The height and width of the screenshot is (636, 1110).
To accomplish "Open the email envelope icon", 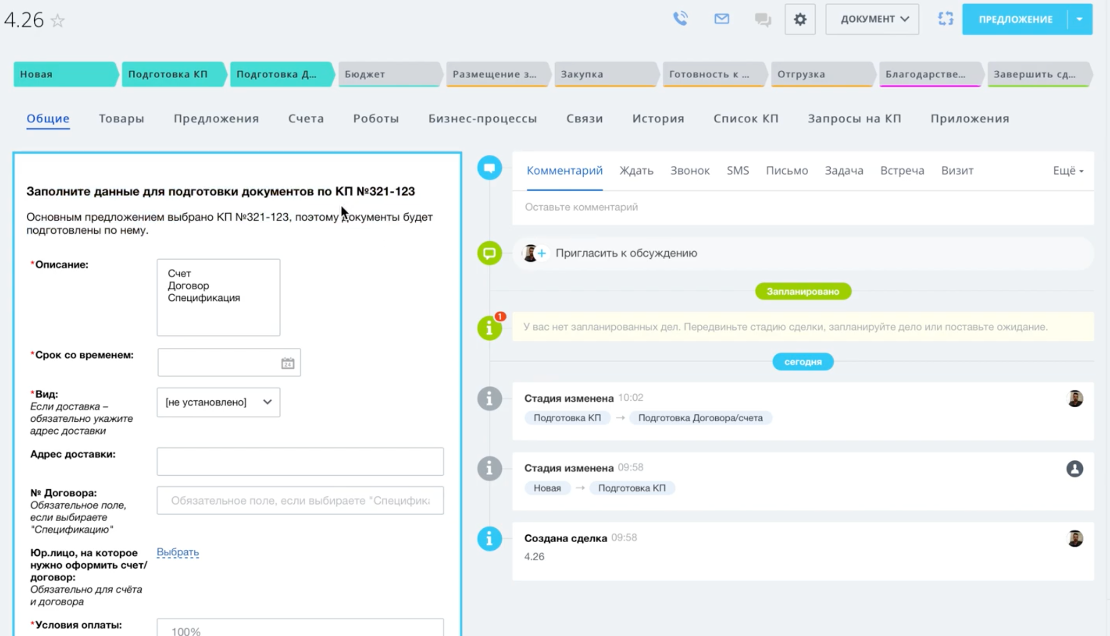I will (x=721, y=19).
